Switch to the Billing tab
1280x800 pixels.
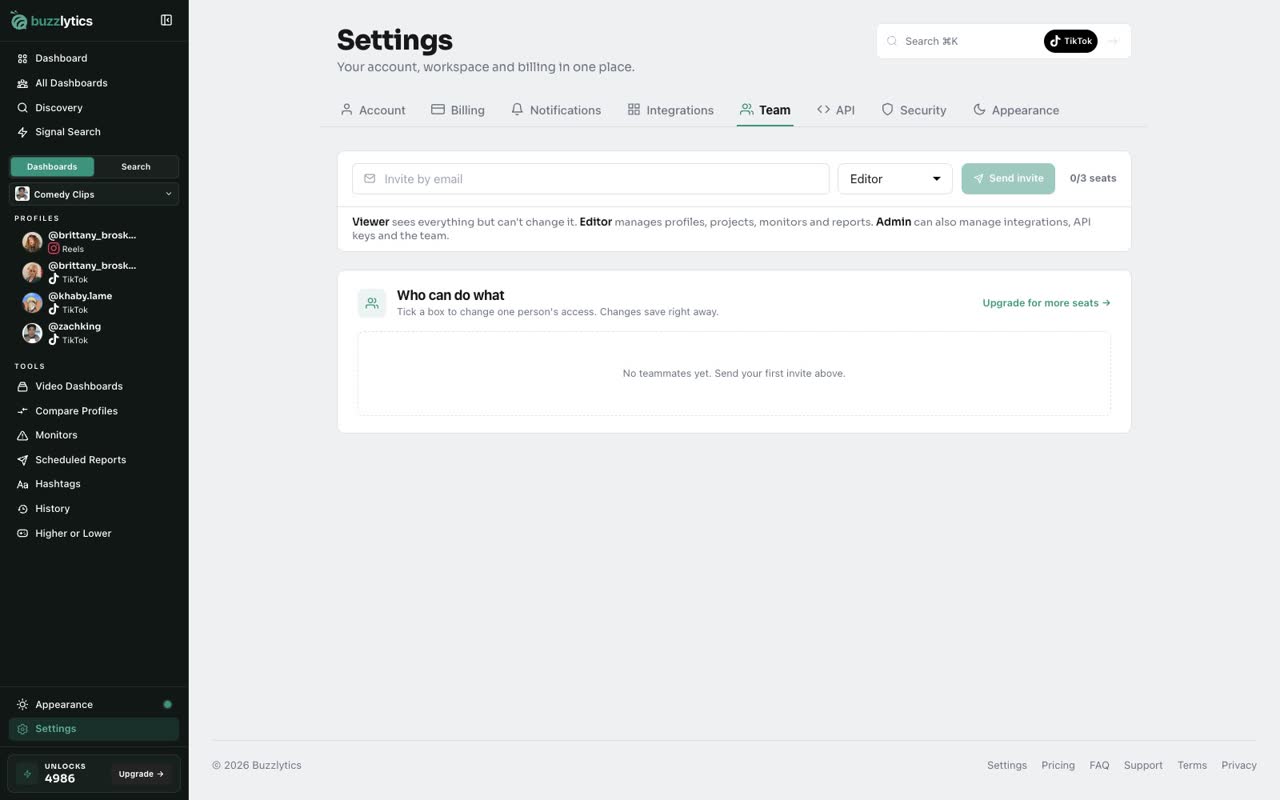pos(458,110)
